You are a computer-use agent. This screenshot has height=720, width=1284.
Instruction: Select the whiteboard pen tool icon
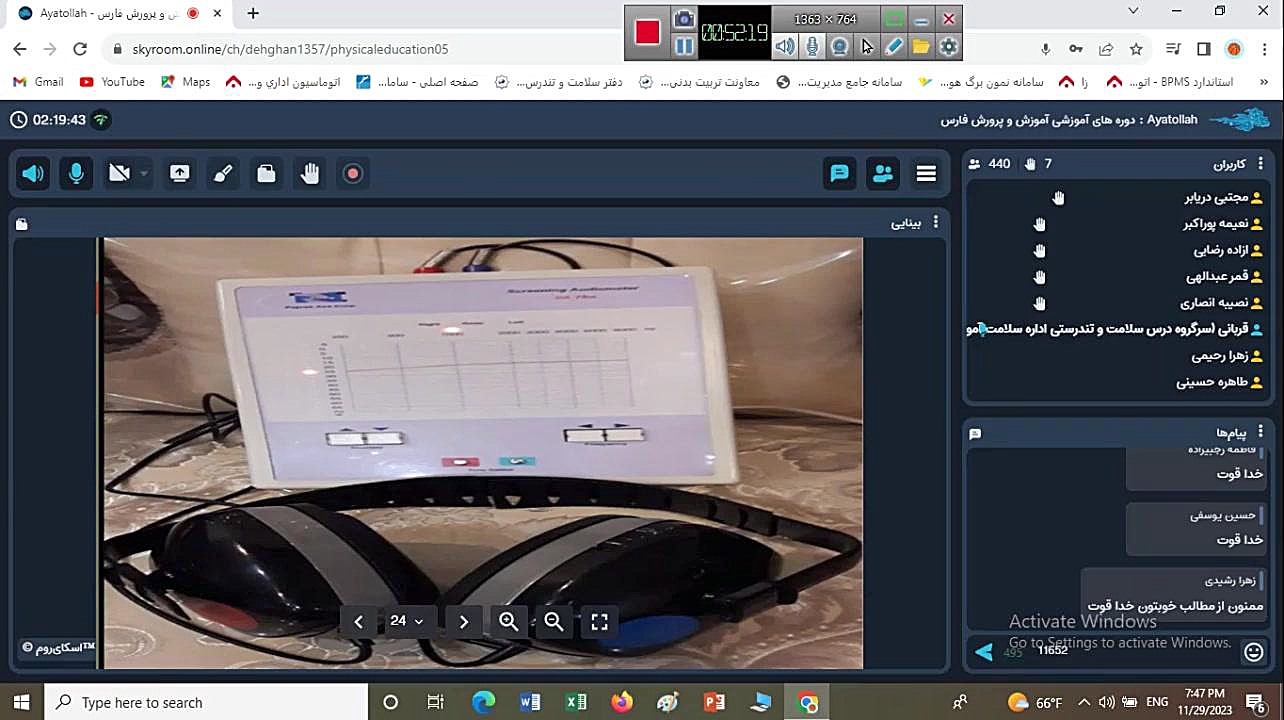tap(223, 173)
